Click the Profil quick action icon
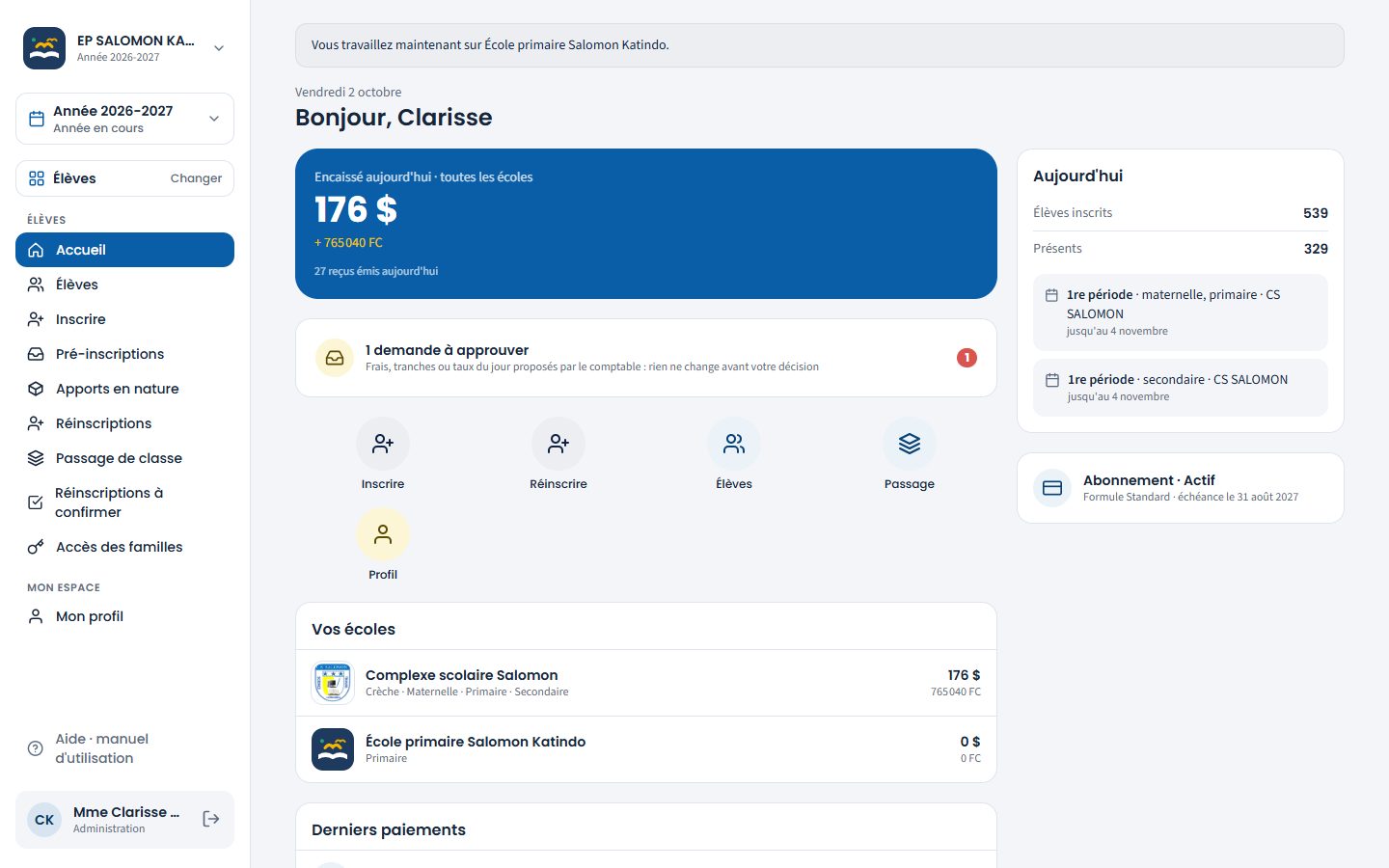 tap(383, 534)
